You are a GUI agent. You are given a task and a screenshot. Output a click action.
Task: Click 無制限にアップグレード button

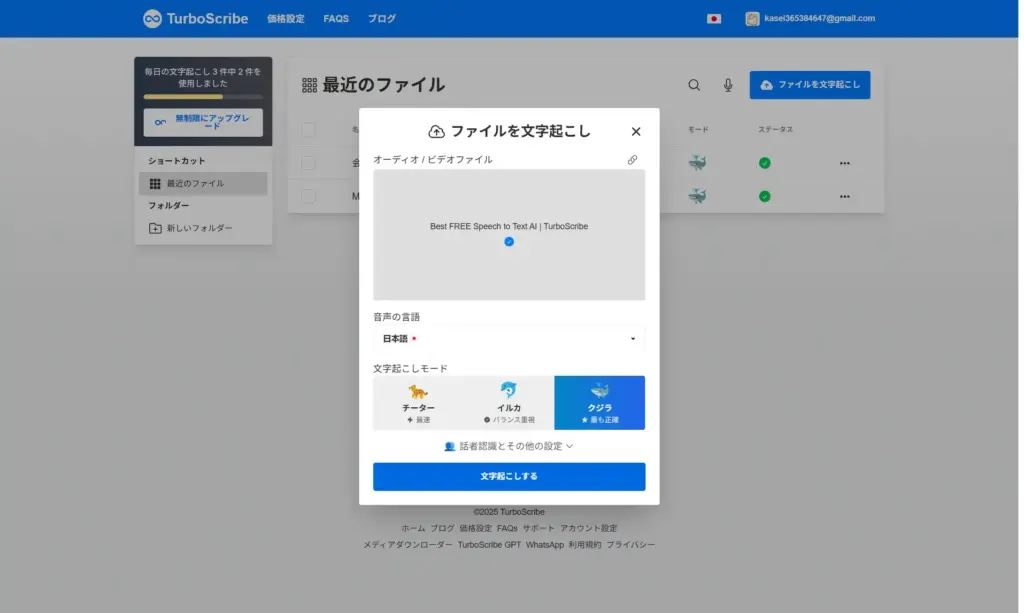[203, 122]
